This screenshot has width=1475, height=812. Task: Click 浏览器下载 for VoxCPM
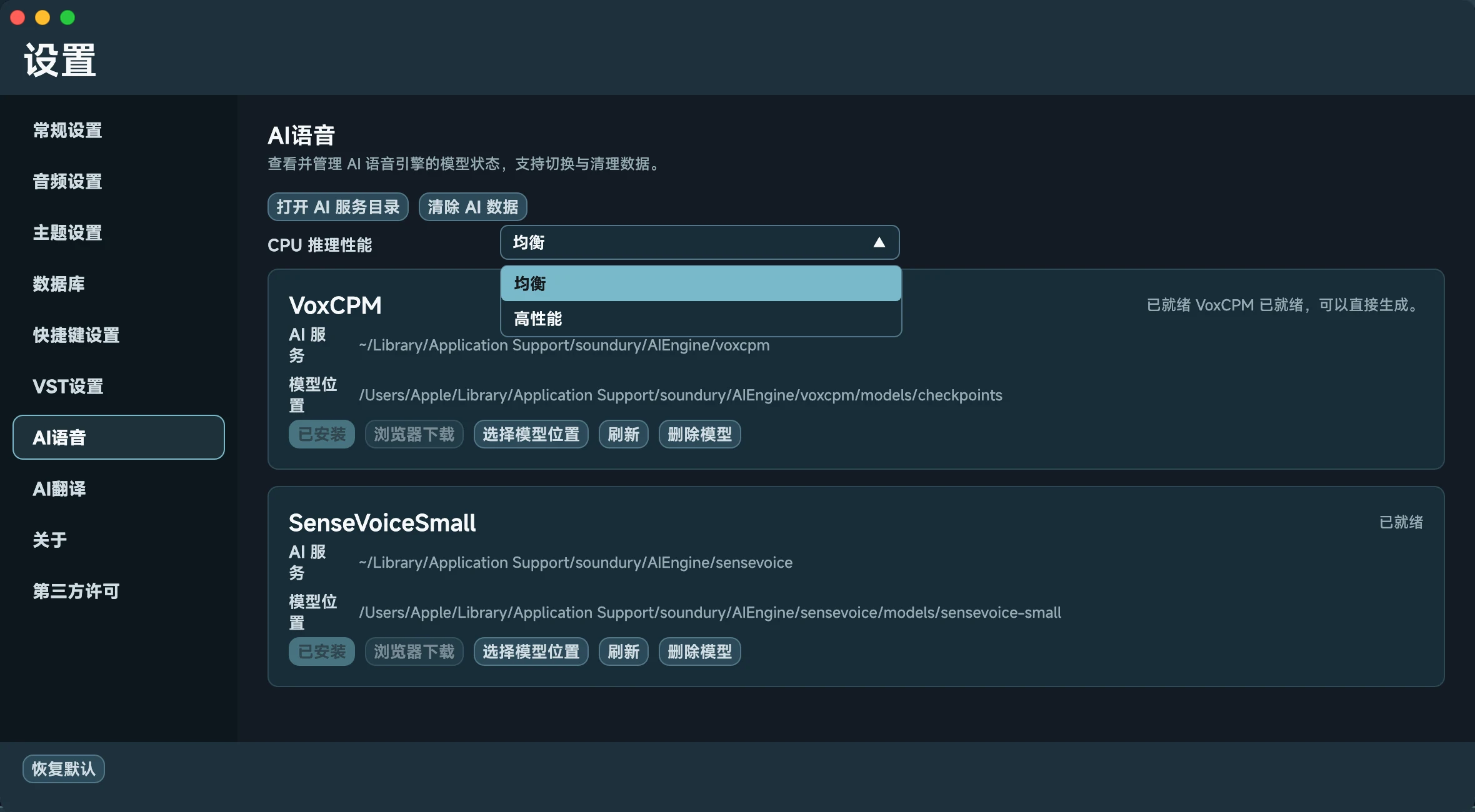[x=414, y=434]
